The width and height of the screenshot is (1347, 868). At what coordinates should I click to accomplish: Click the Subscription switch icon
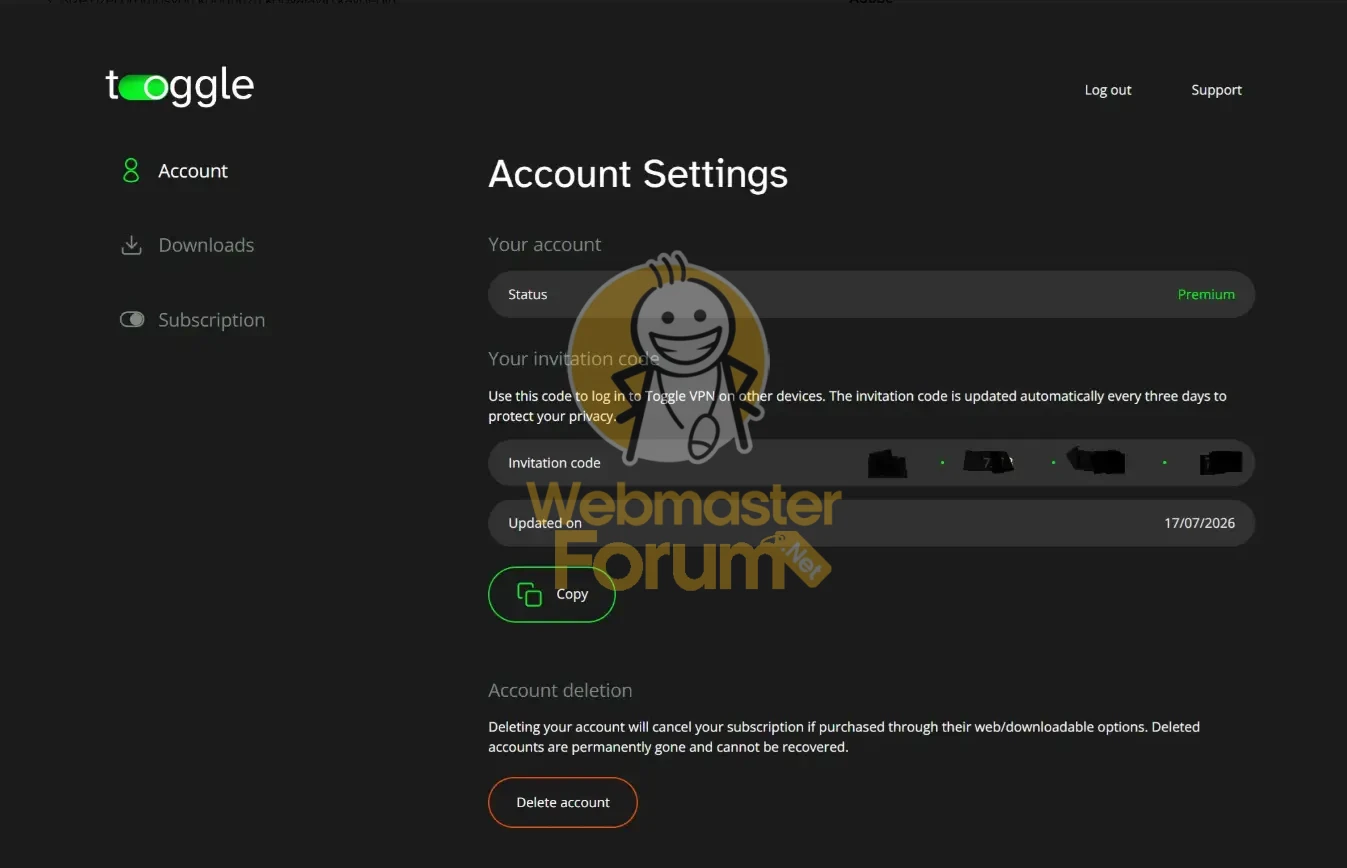(x=132, y=320)
